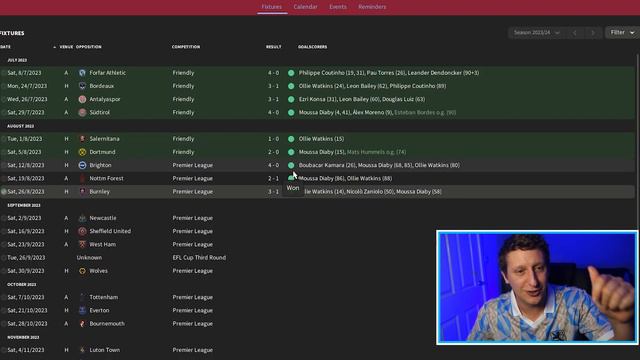640x360 pixels.
Task: Click the Sheffield United opposition name
Action: click(110, 231)
